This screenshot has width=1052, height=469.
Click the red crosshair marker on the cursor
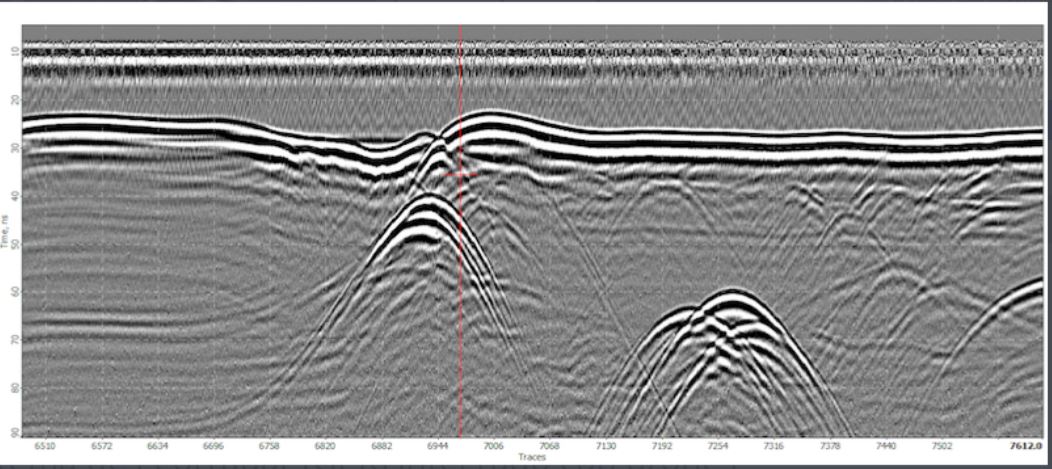point(460,174)
